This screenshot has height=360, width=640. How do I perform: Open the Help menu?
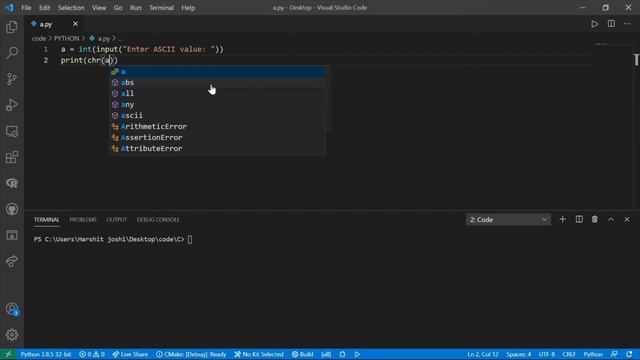tap(188, 8)
